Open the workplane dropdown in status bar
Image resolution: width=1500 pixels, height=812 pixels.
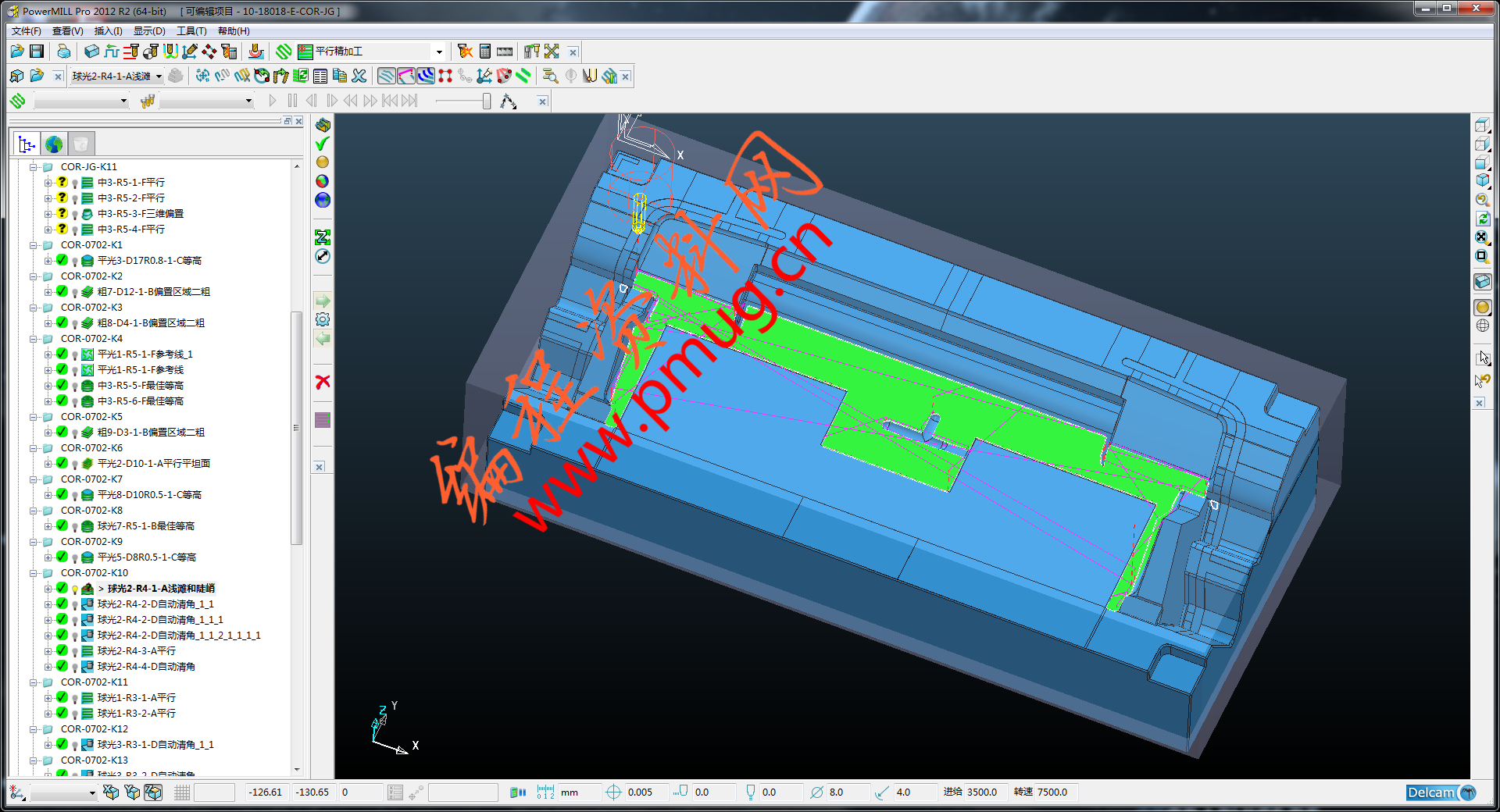click(x=92, y=792)
